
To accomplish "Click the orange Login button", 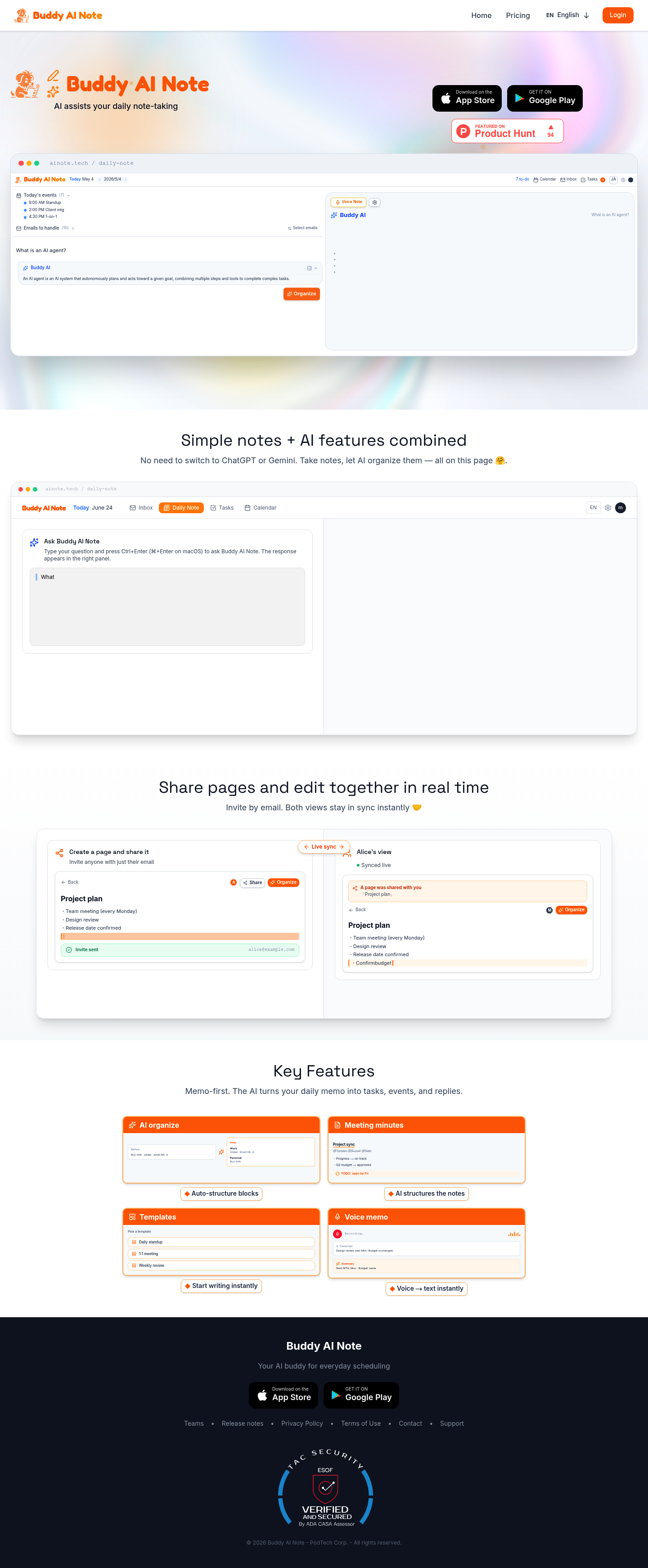I will coord(617,15).
